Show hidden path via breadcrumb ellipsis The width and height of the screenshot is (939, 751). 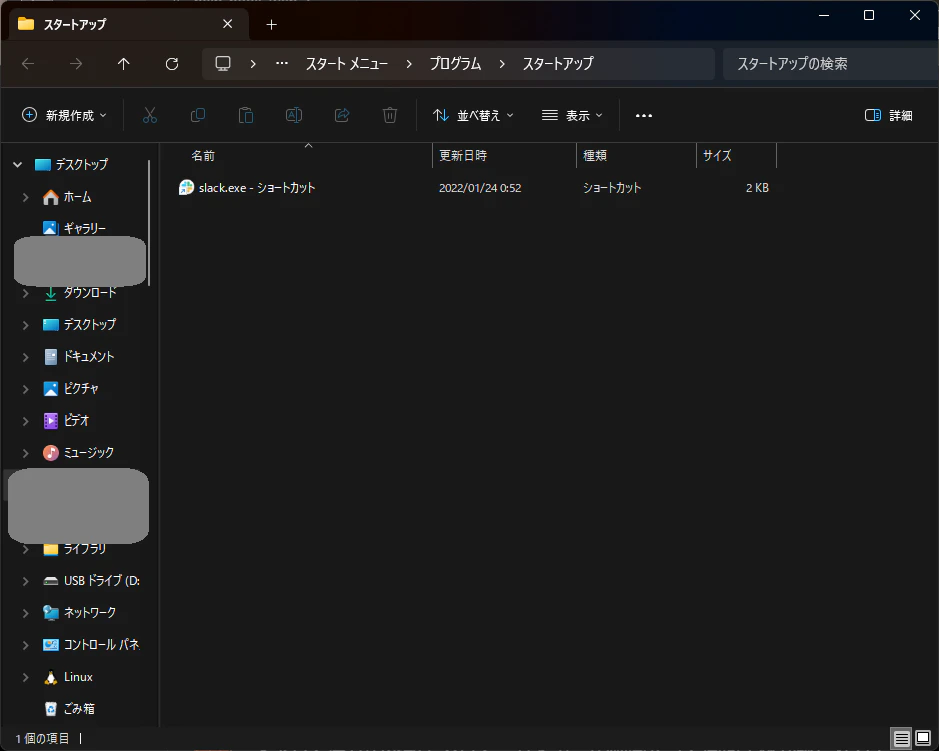[x=281, y=63]
